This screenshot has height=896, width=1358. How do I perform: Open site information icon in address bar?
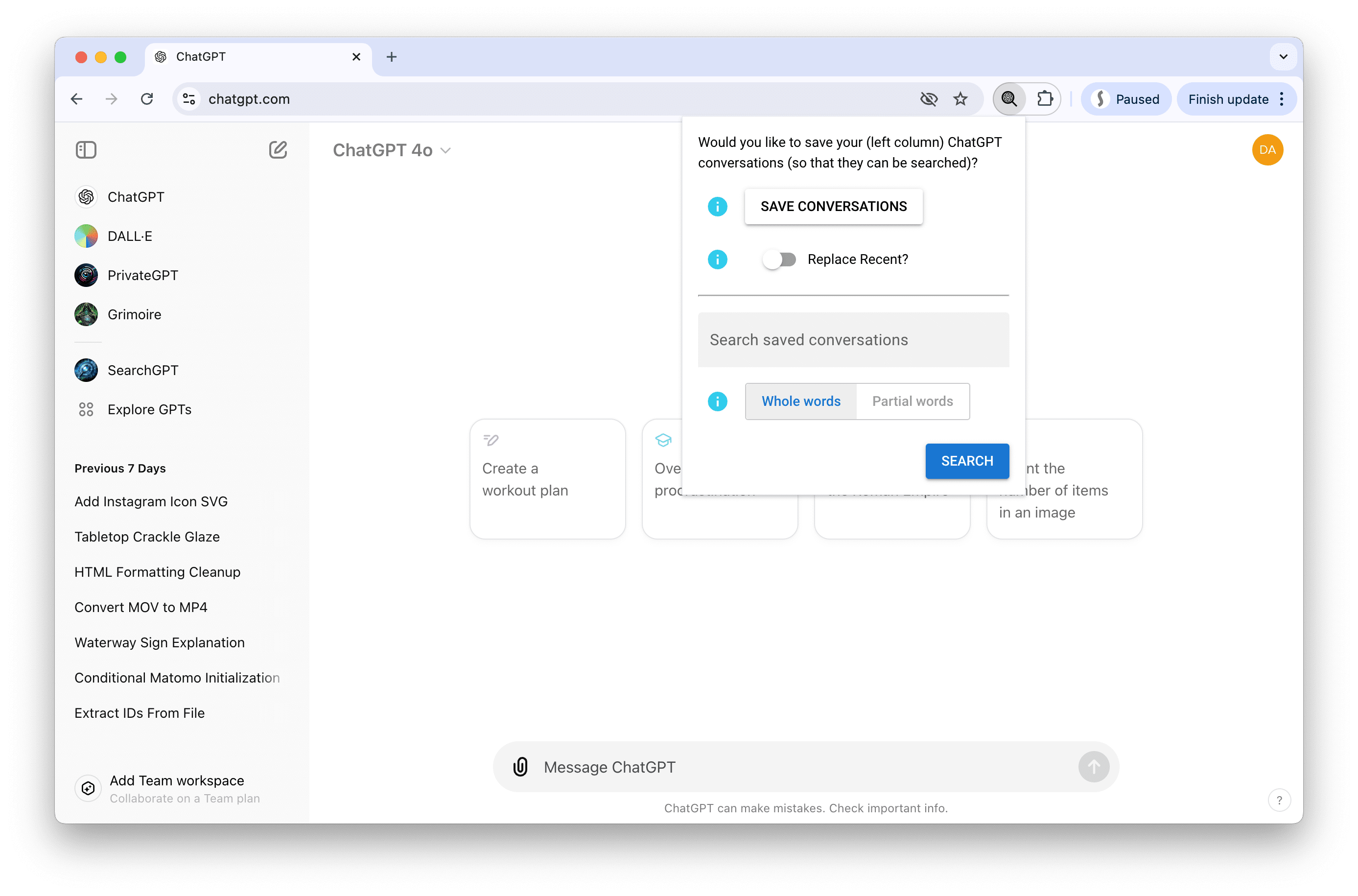point(189,99)
